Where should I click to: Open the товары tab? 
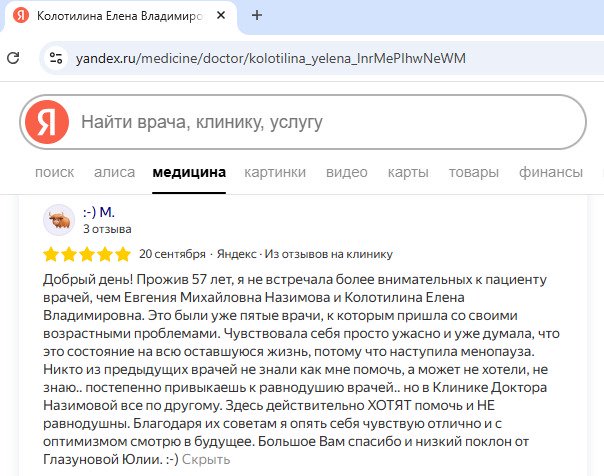click(473, 172)
